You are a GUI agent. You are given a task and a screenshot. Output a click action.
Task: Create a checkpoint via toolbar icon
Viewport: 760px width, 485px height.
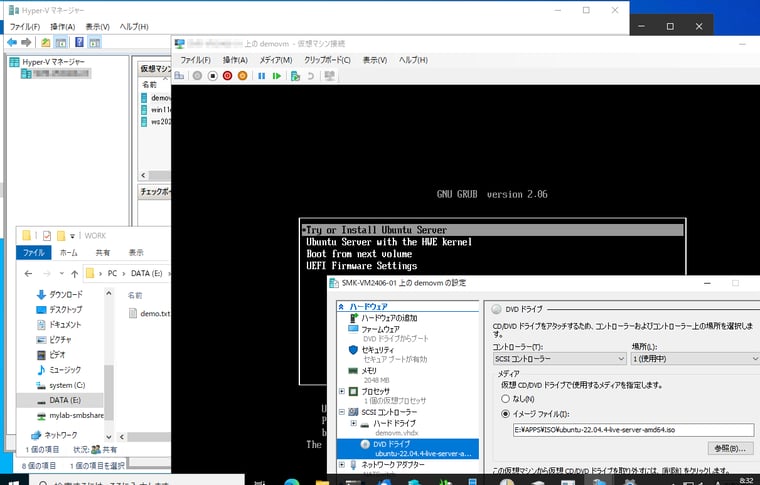click(295, 76)
